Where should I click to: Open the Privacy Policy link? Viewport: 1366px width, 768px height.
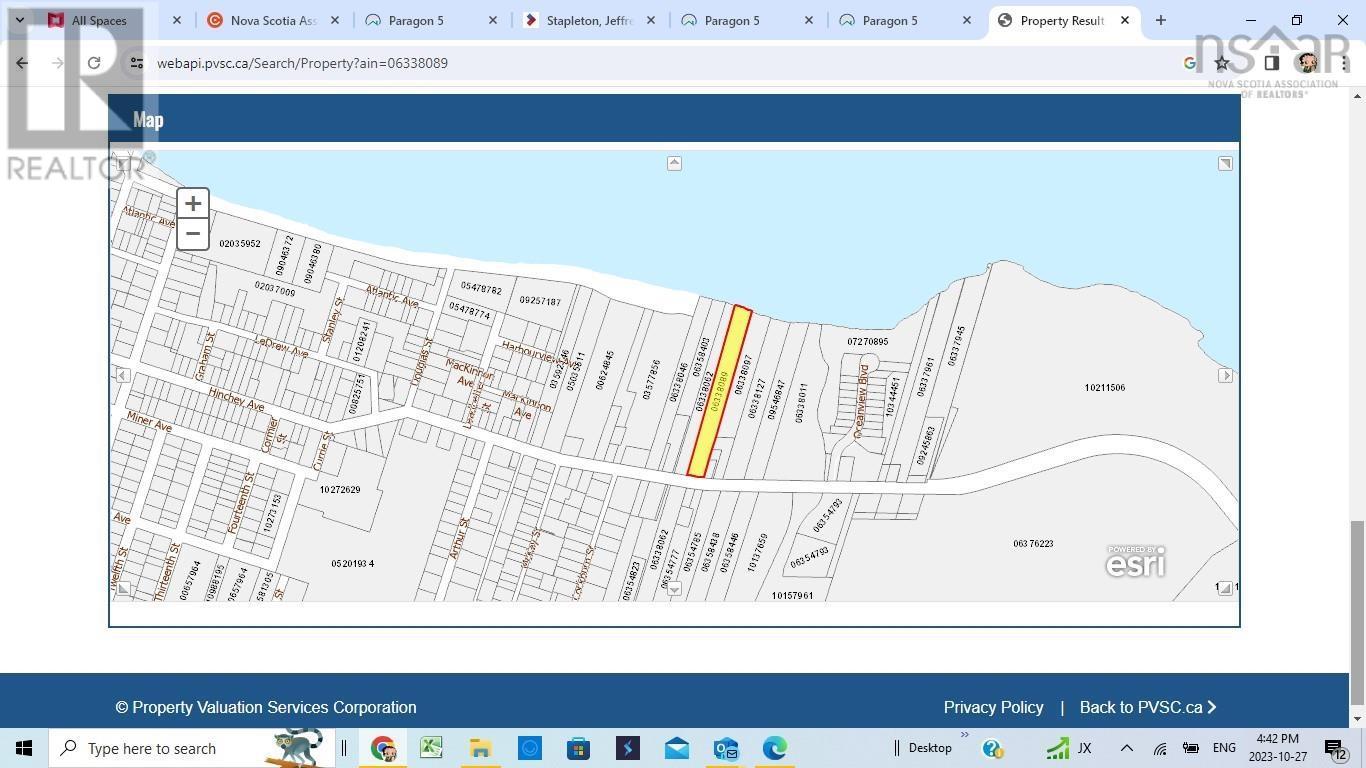[993, 707]
